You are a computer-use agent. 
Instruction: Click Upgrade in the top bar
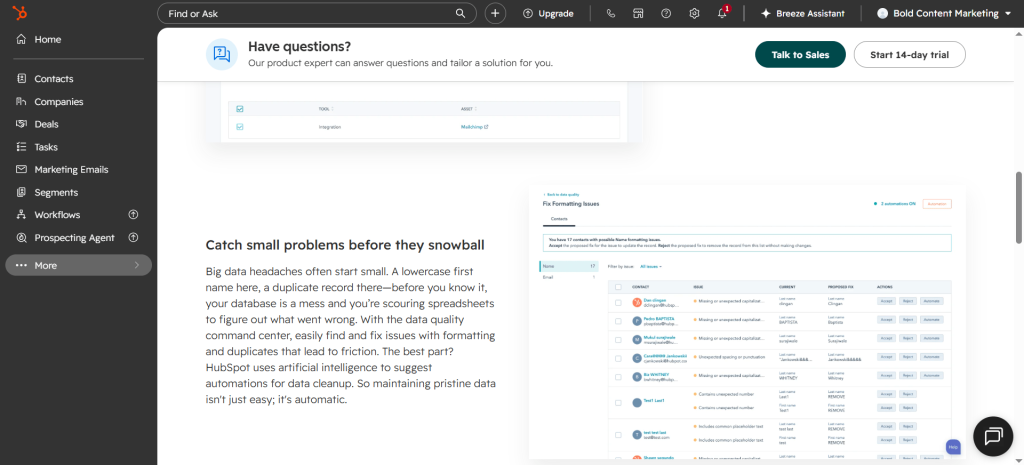pyautogui.click(x=548, y=13)
